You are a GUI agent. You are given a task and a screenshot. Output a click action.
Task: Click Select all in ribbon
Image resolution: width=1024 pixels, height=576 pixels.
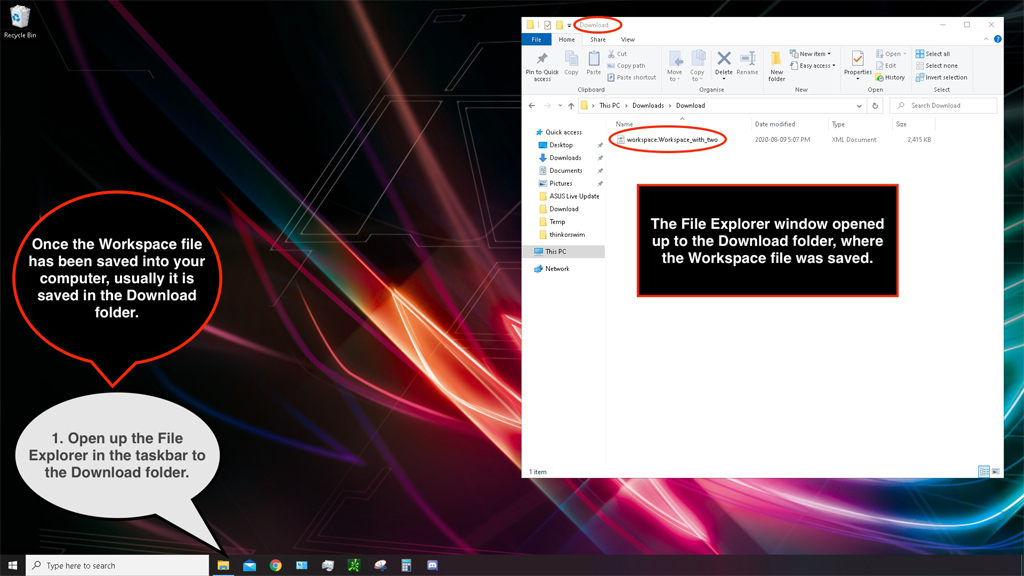click(933, 54)
